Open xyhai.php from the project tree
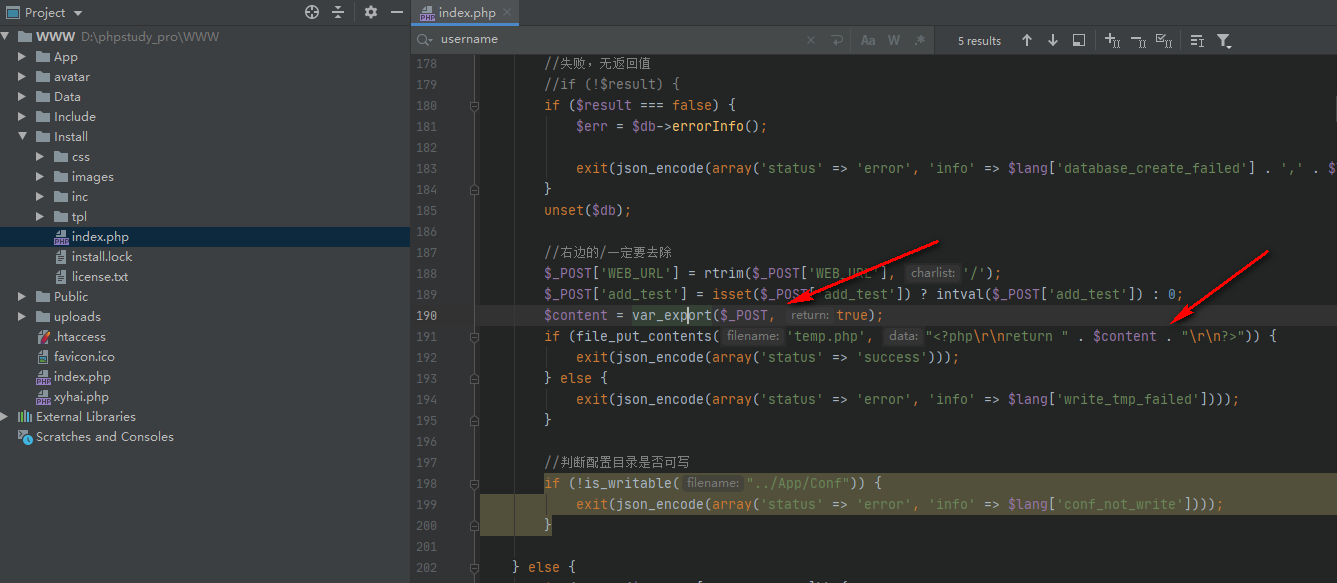This screenshot has width=1337, height=583. click(81, 397)
